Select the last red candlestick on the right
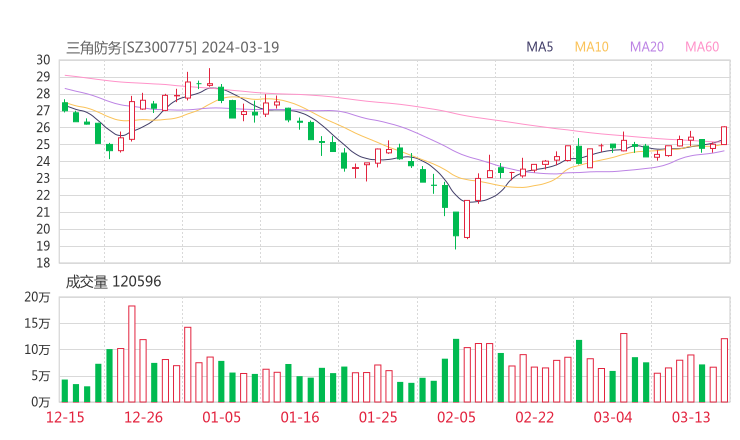 pyautogui.click(x=724, y=135)
